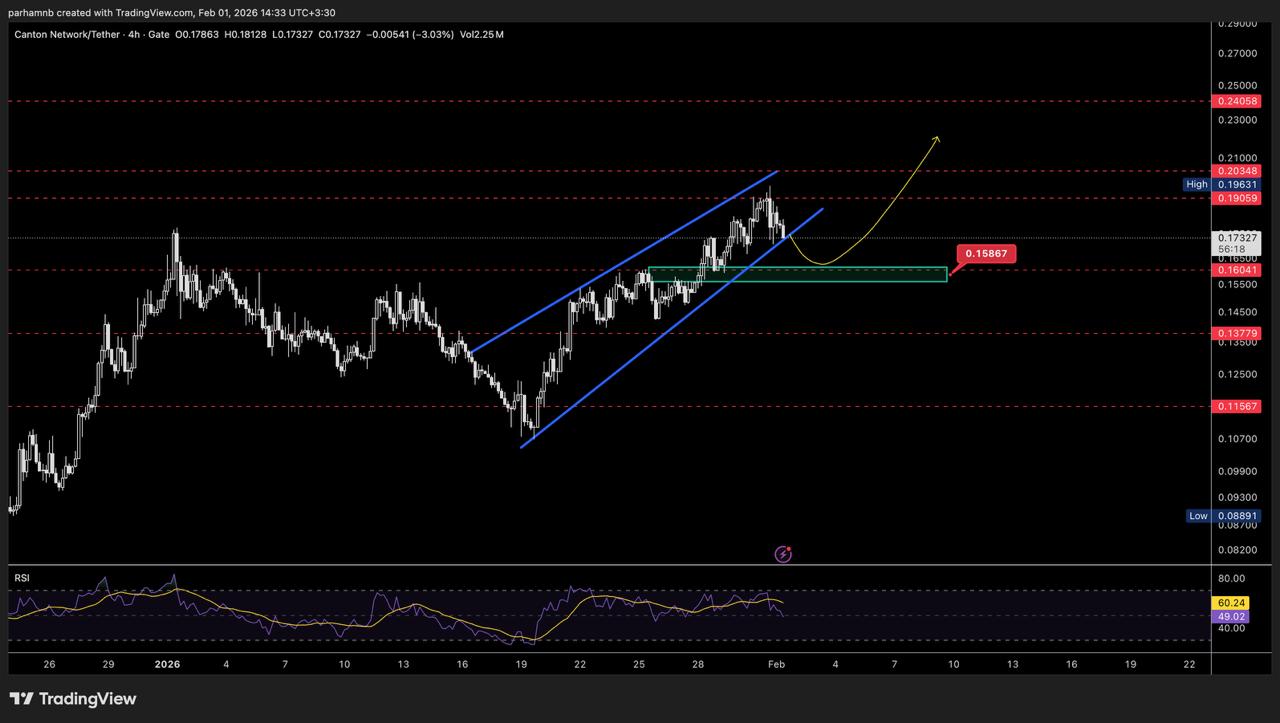Click the 0.11567 price level label

pyautogui.click(x=1235, y=406)
